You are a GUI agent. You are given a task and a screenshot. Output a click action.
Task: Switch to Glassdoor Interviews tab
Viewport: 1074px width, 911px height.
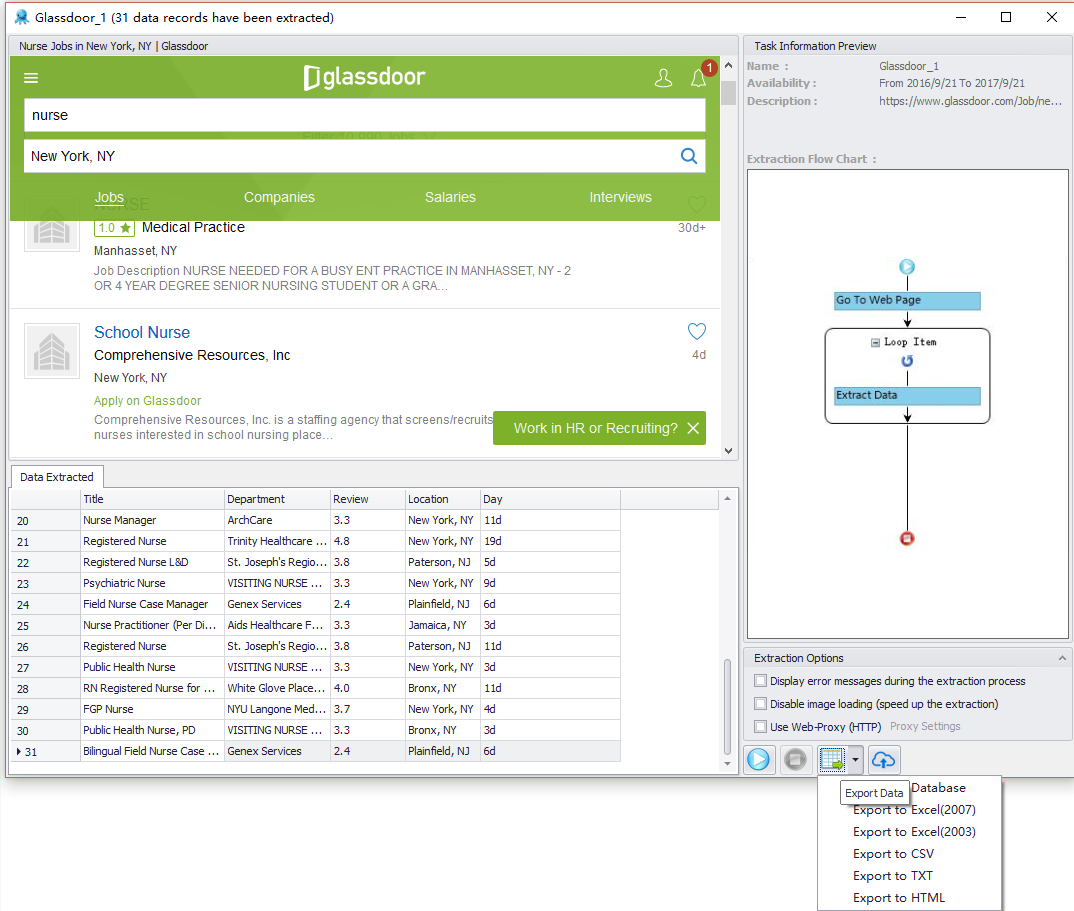[x=620, y=197]
